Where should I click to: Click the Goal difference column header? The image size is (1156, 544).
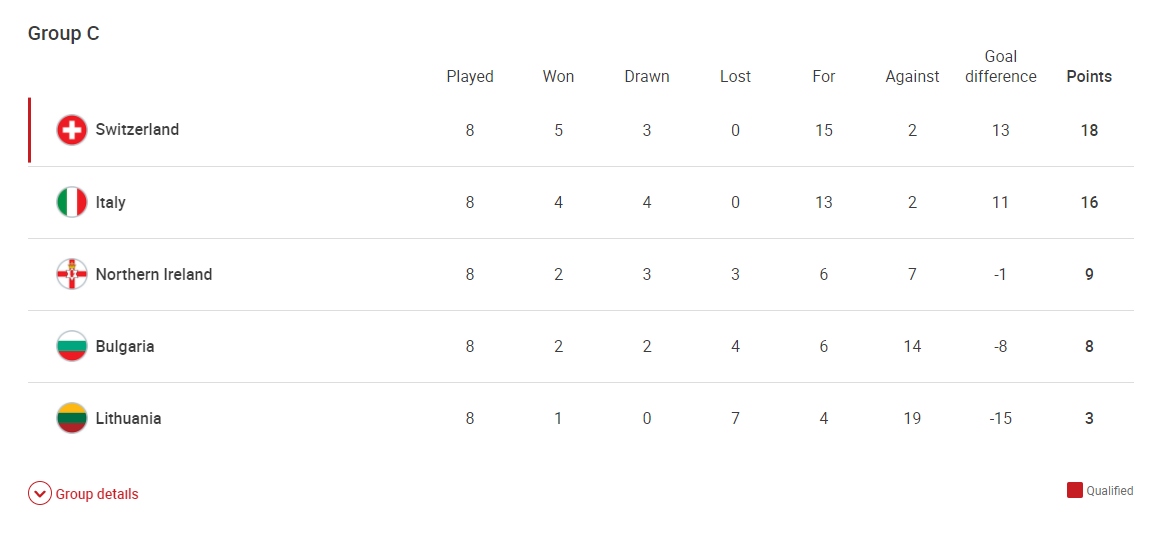tap(1000, 67)
